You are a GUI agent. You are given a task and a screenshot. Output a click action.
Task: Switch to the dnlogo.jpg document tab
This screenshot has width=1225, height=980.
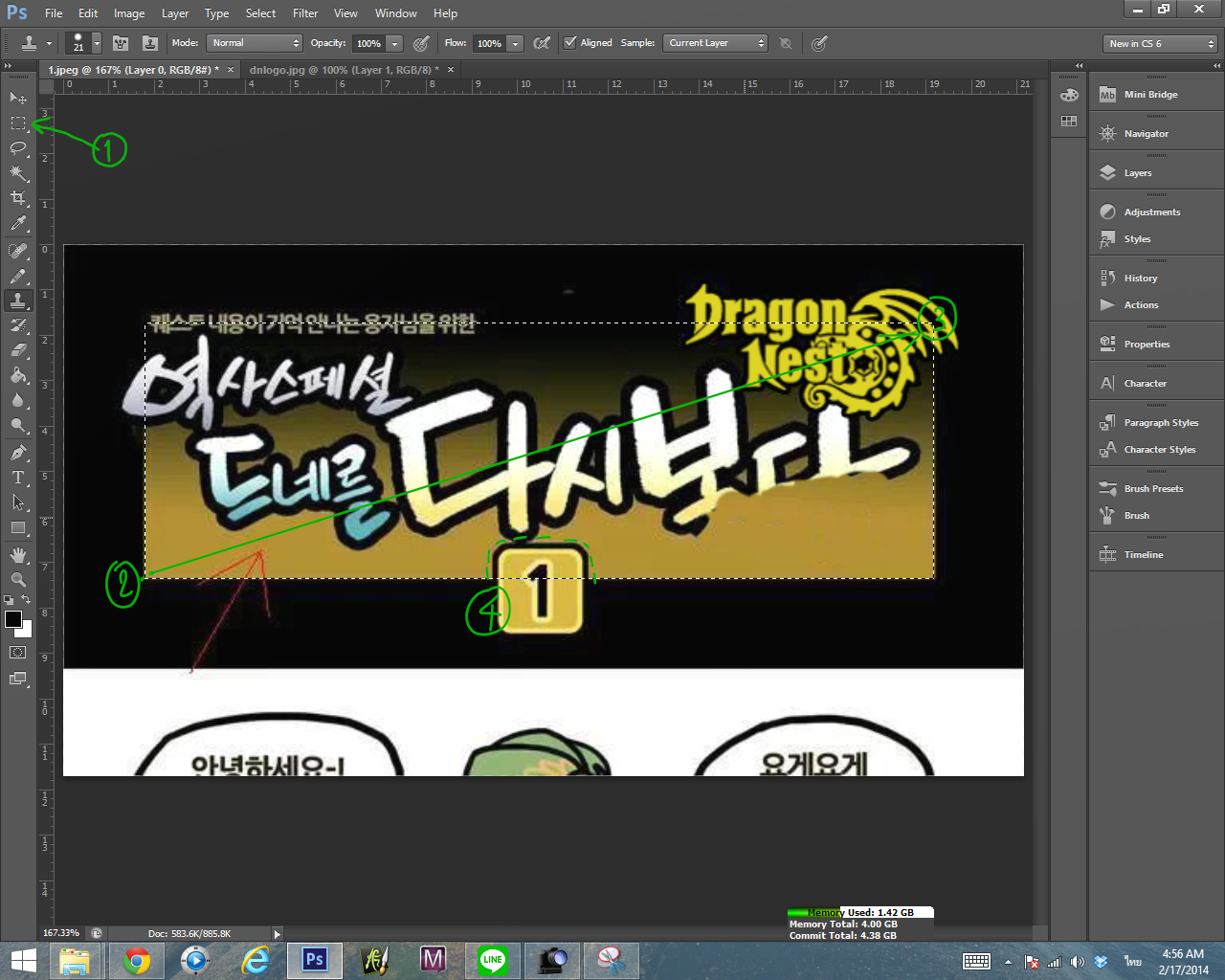[x=344, y=70]
